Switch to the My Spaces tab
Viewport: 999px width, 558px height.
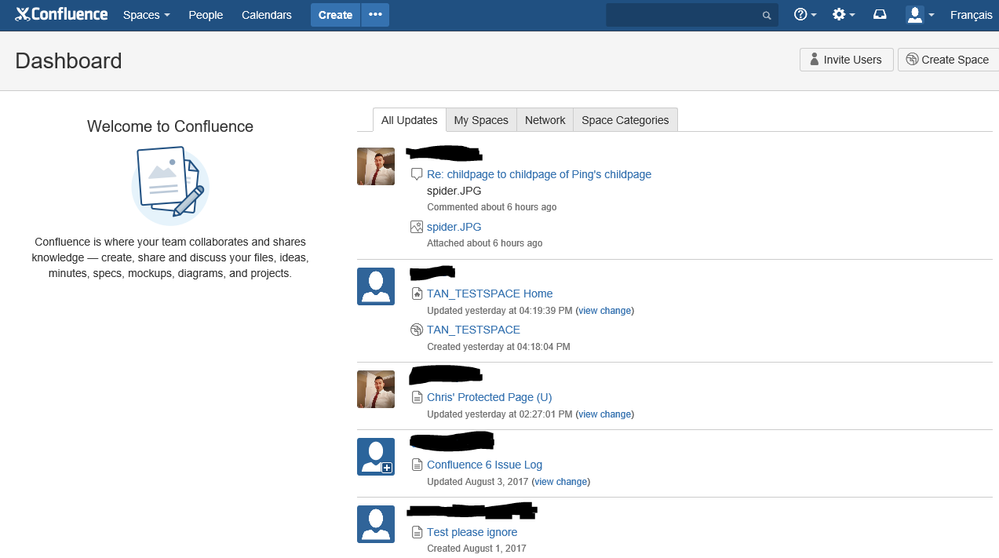[x=481, y=120]
